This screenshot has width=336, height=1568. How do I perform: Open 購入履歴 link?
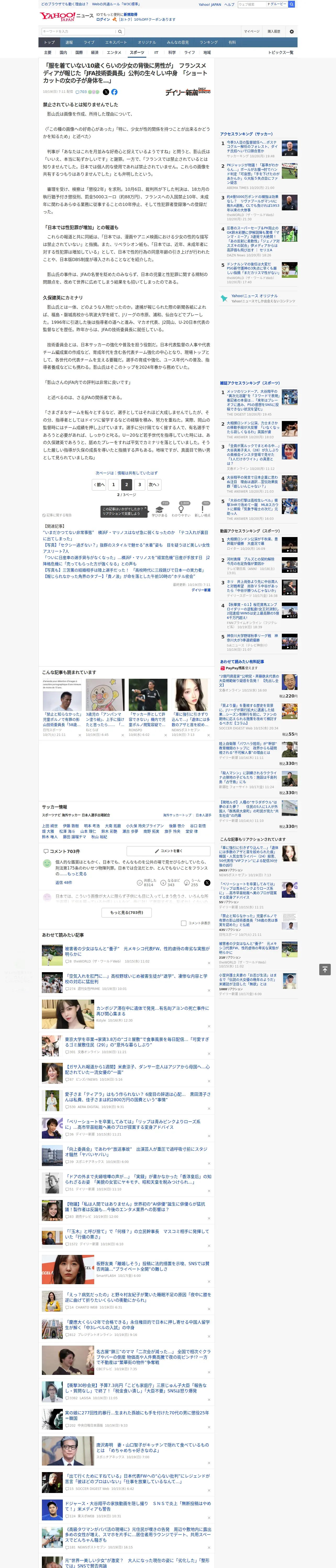pyautogui.click(x=274, y=31)
